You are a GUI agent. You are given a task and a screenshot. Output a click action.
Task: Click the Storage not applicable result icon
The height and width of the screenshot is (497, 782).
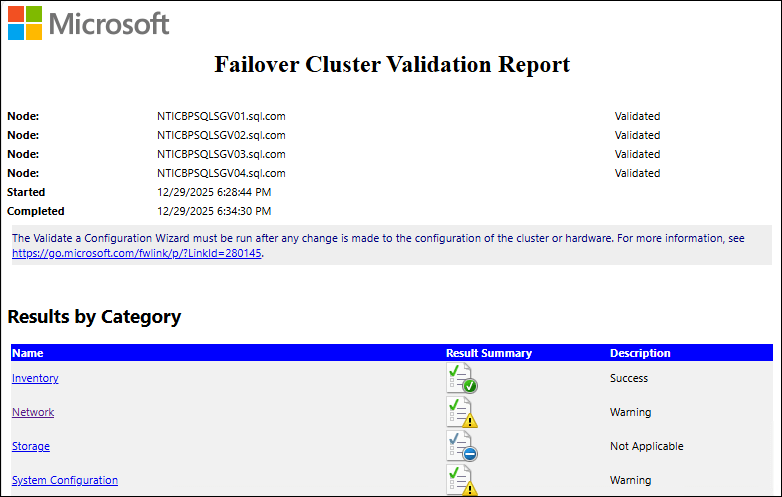pos(461,446)
